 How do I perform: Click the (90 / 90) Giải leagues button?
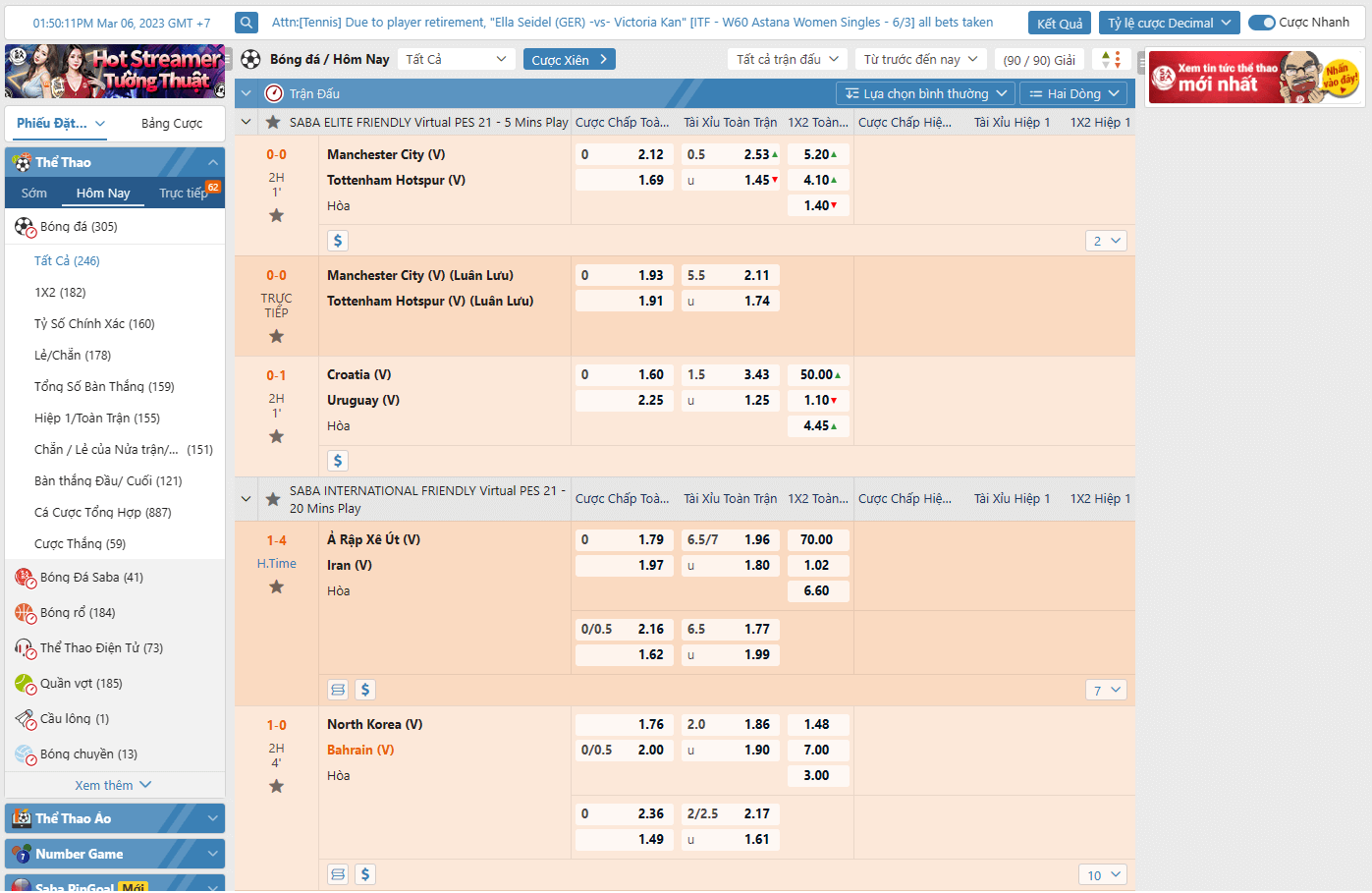(x=1039, y=60)
